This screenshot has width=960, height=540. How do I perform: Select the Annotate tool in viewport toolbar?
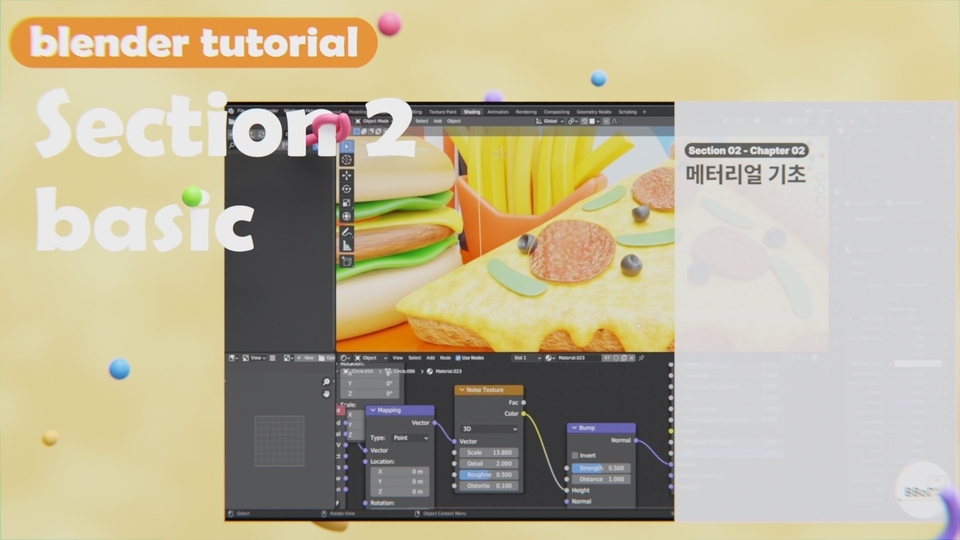347,233
